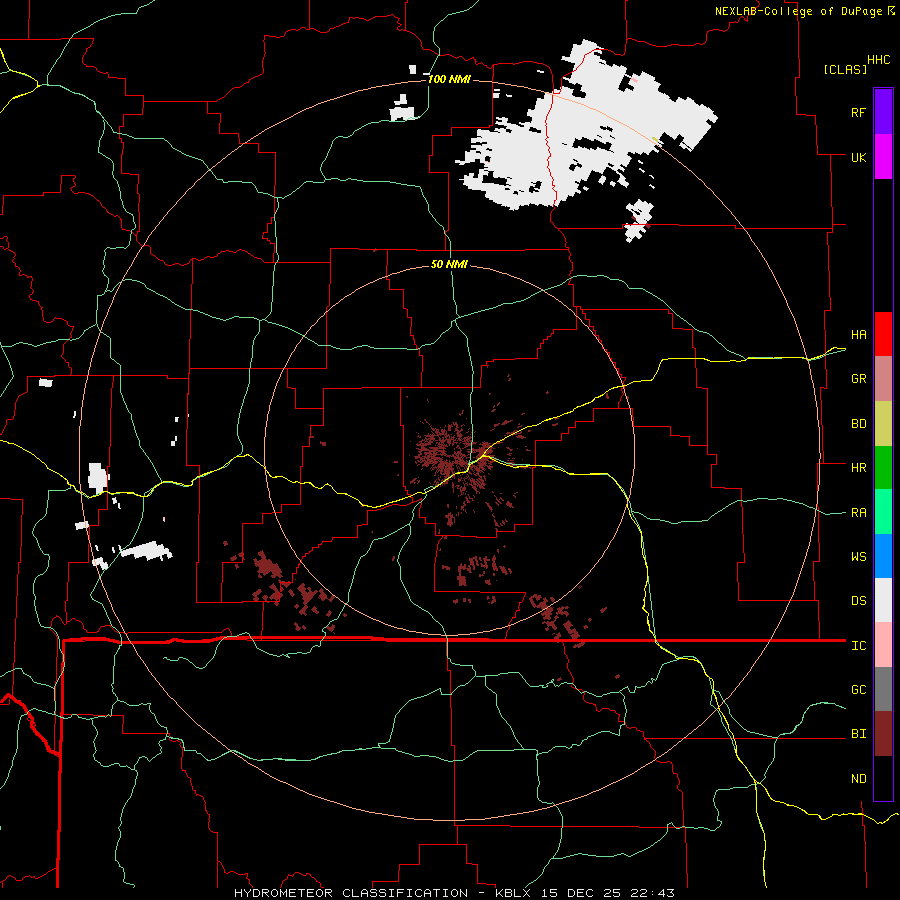Click the BI dark red legend swatch
This screenshot has height=900, width=900.
(883, 734)
